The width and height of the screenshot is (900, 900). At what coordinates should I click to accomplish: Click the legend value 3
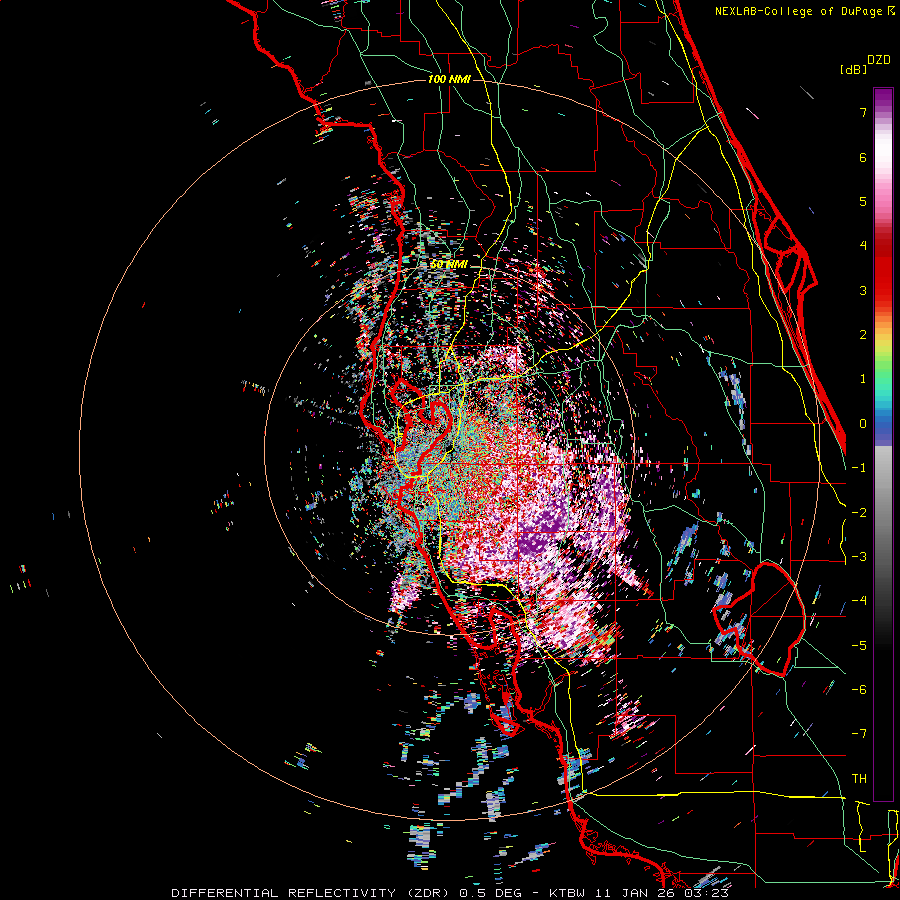(x=863, y=290)
